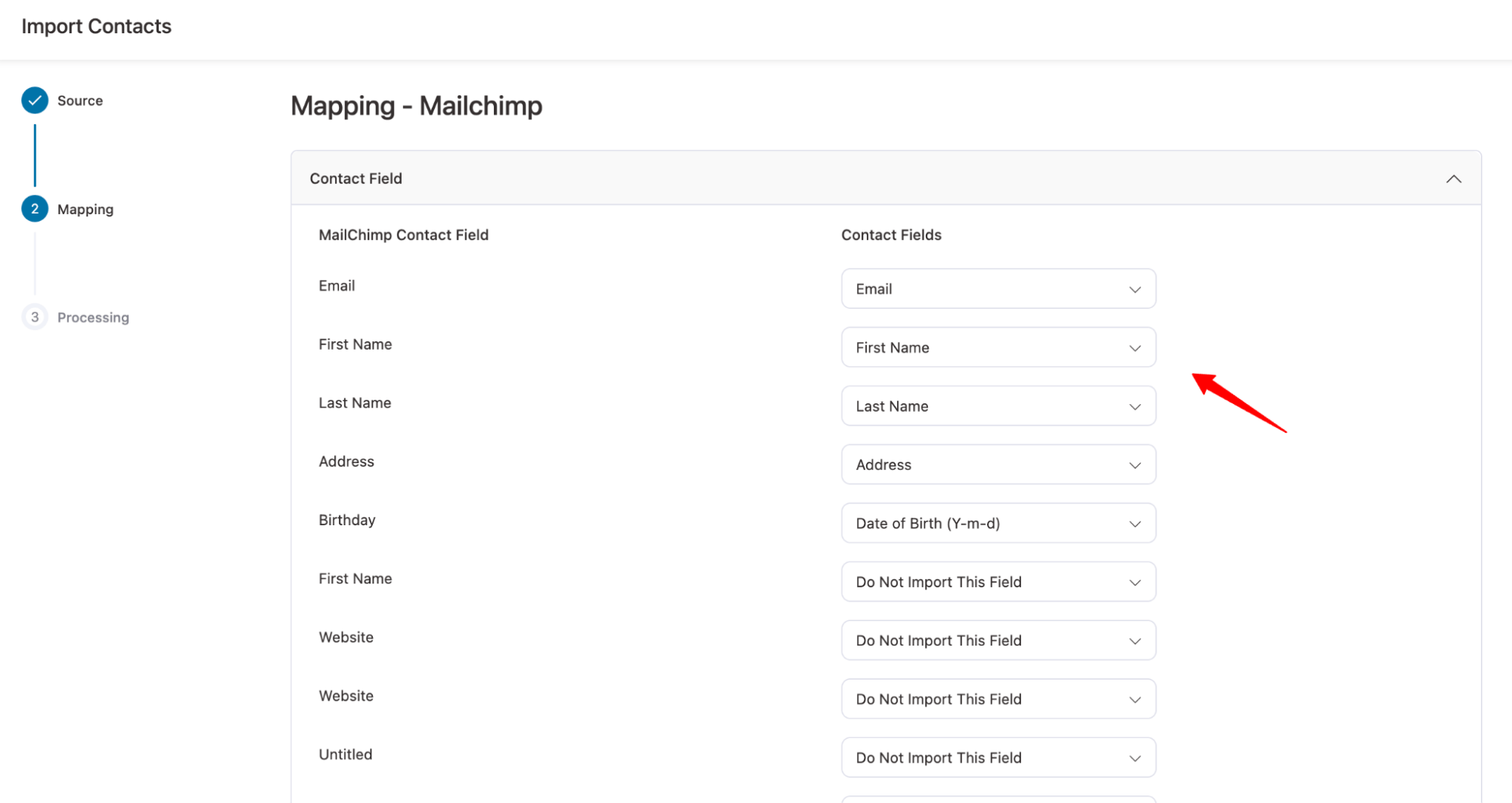Click the Processing step circle icon
1512x803 pixels.
(x=34, y=317)
